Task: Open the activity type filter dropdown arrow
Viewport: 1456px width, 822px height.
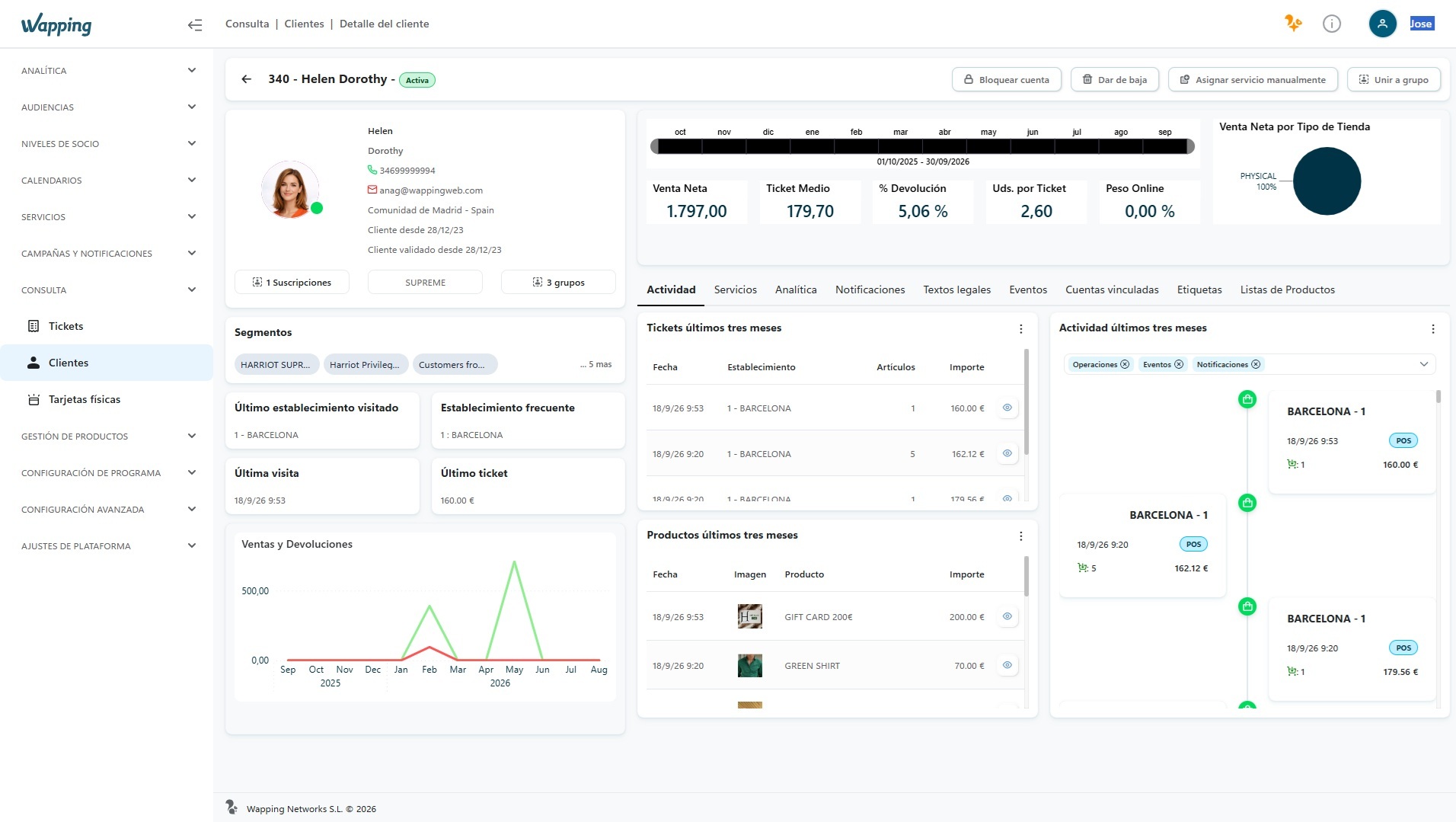Action: tap(1424, 365)
